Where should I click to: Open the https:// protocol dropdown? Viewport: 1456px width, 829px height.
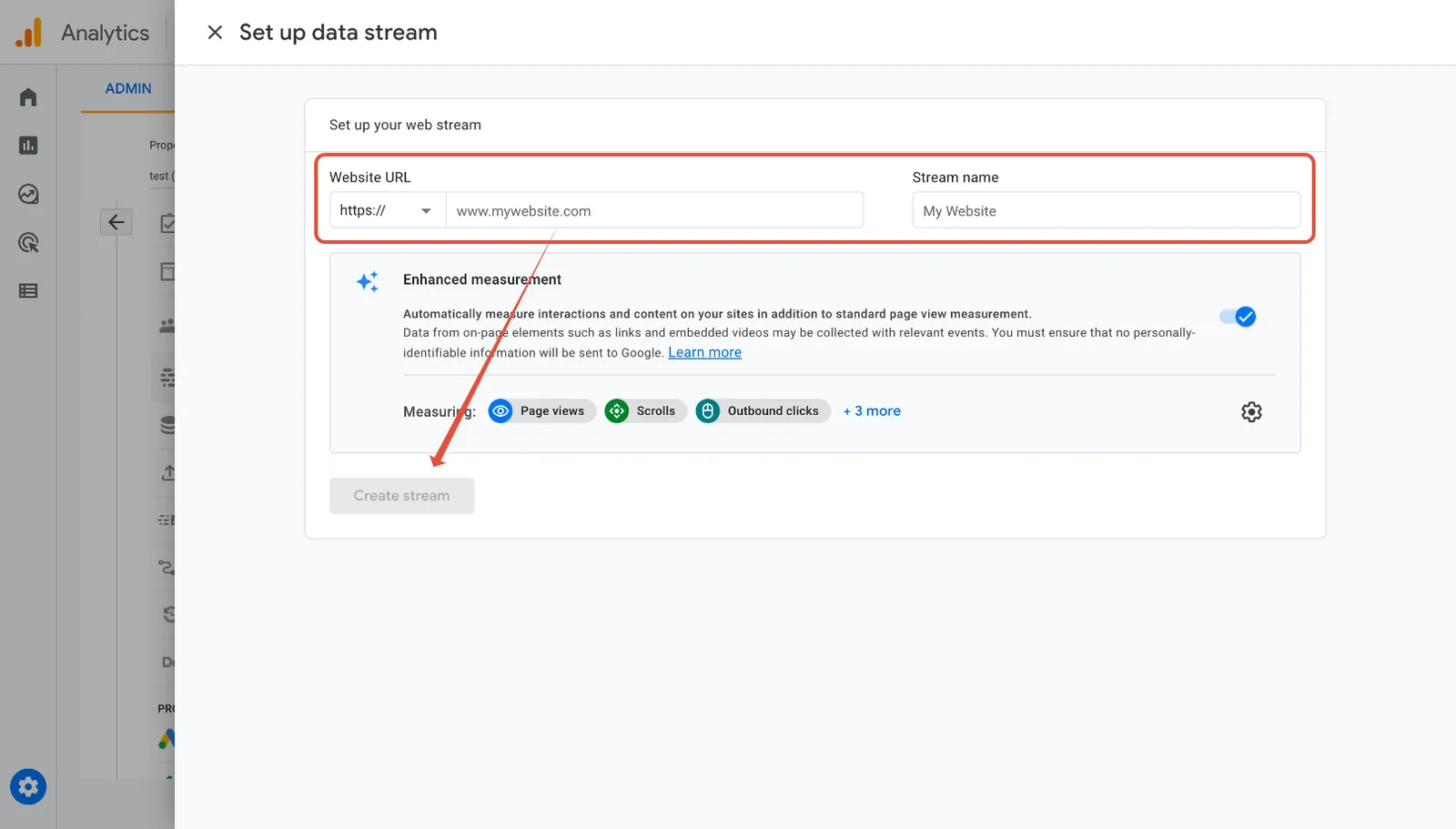(387, 210)
